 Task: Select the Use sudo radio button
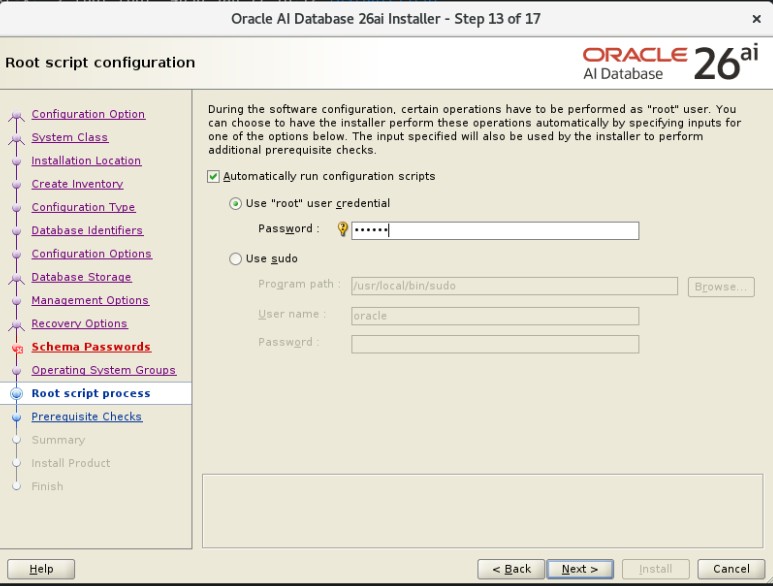tap(236, 259)
